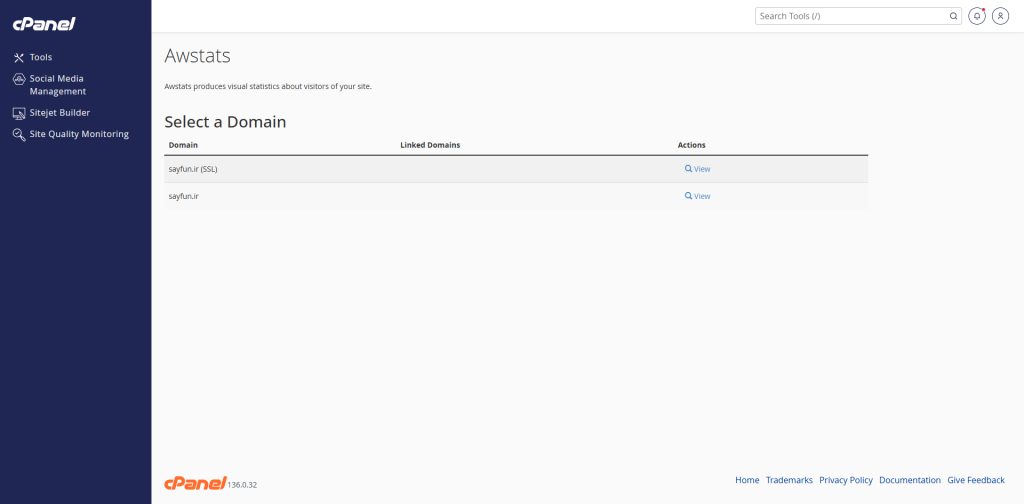The width and height of the screenshot is (1024, 504).
Task: Click the Sitejet Builder monitor icon
Action: click(19, 113)
